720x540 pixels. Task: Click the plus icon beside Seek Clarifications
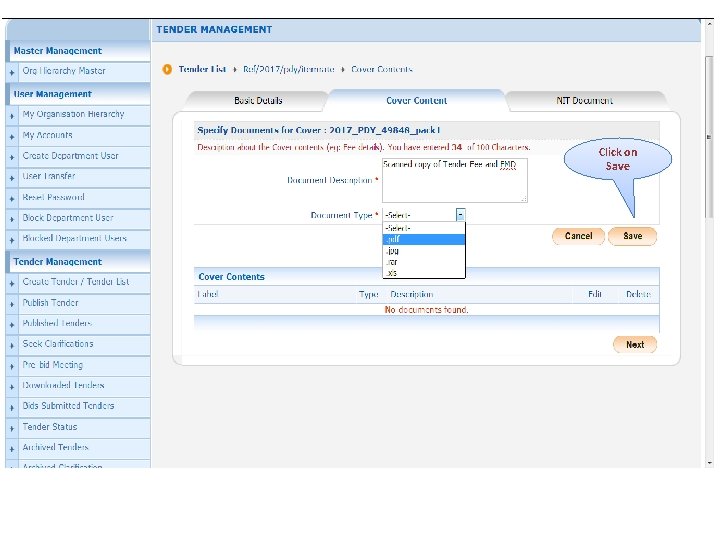(x=12, y=345)
